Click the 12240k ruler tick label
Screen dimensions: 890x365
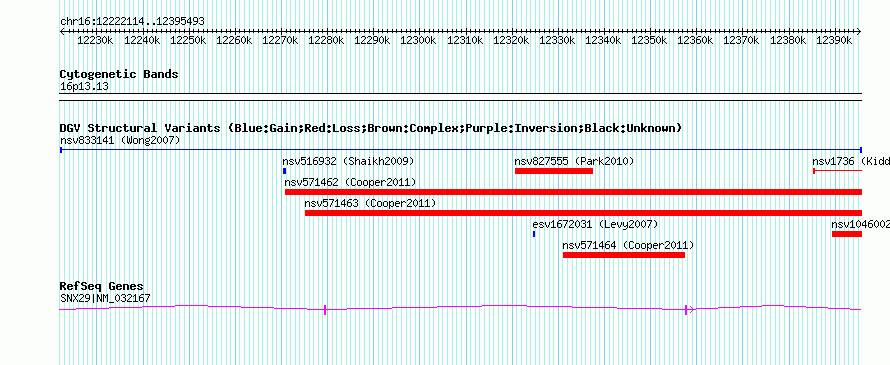tap(142, 40)
